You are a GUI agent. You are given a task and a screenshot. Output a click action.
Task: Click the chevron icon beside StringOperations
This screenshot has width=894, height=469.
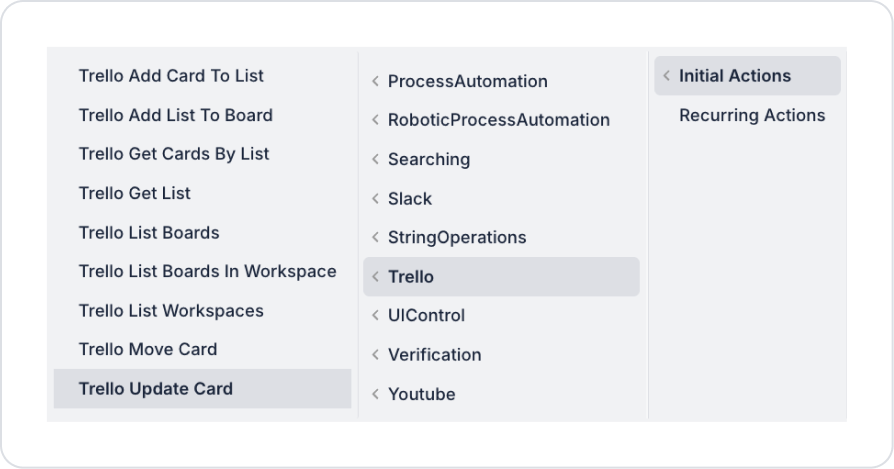point(375,237)
